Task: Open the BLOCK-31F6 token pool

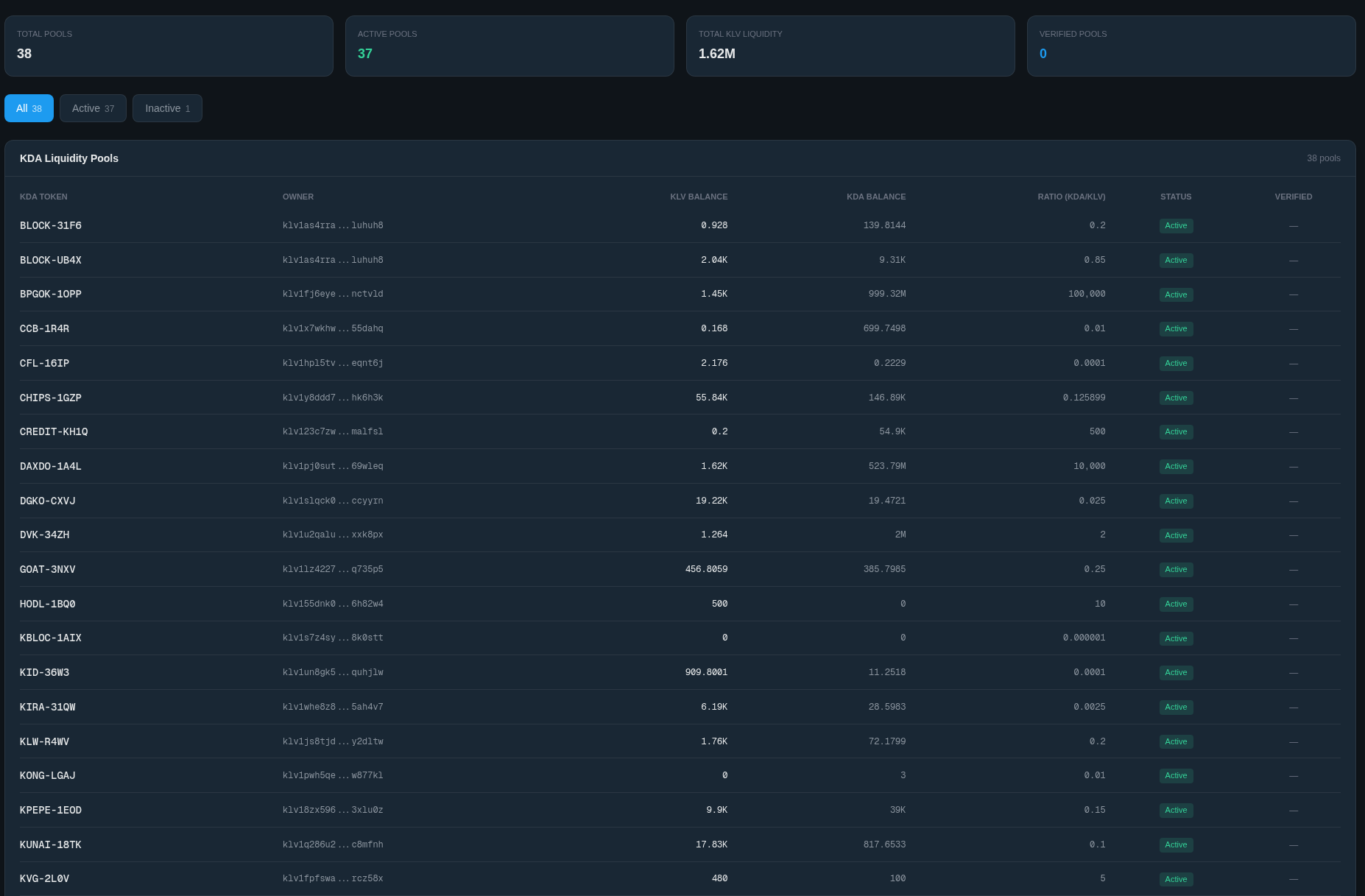Action: click(x=51, y=226)
